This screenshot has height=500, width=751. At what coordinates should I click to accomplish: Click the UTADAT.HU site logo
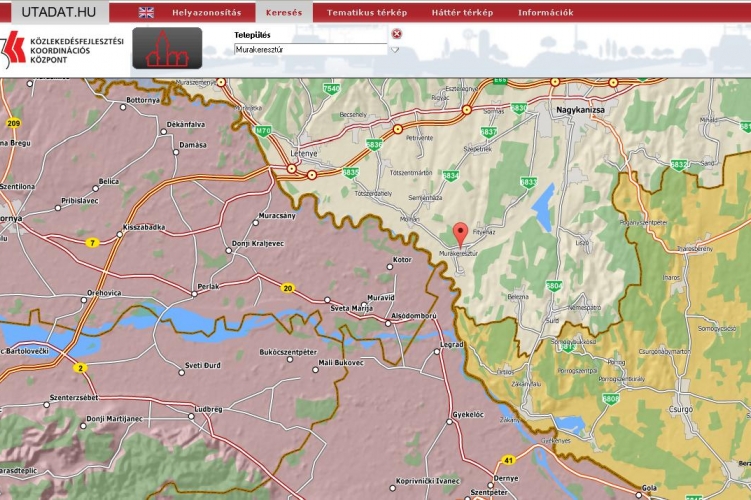pos(55,12)
